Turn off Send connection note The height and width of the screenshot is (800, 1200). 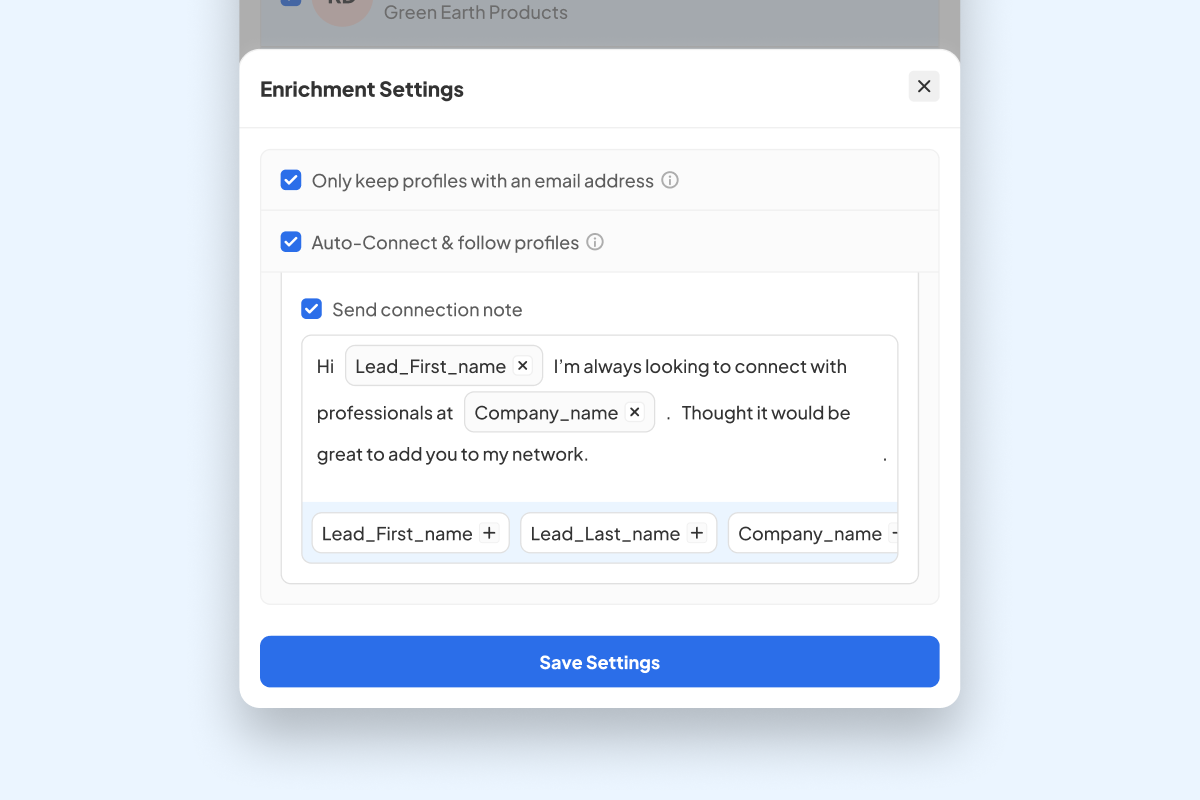tap(312, 309)
